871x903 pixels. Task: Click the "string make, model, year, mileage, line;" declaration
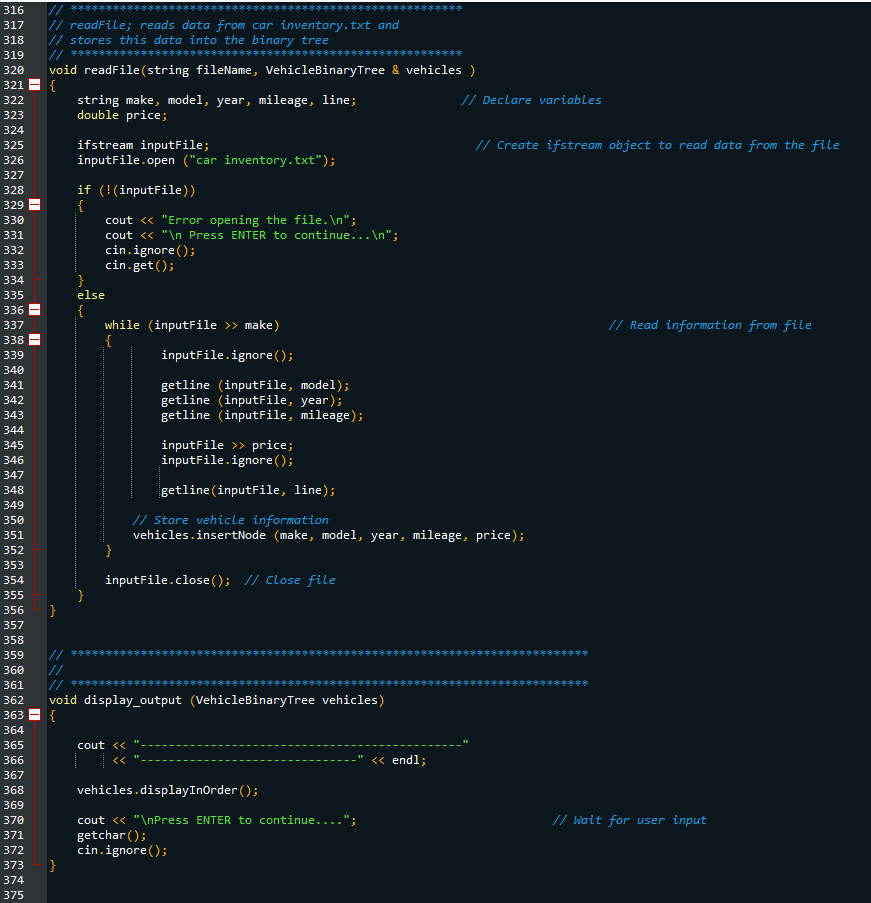217,100
